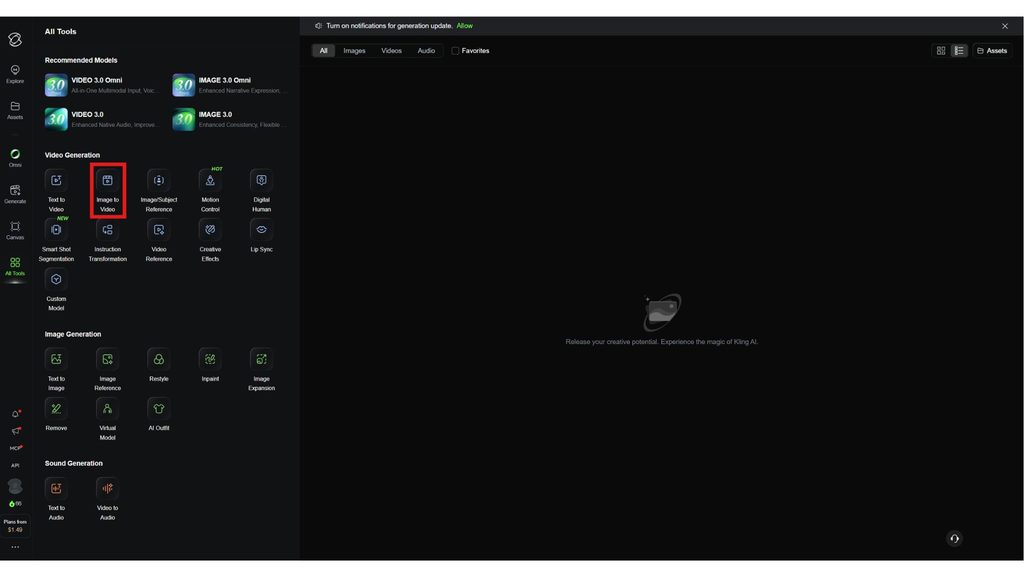1024x576 pixels.
Task: Launch the Motion Control tool
Action: point(210,191)
